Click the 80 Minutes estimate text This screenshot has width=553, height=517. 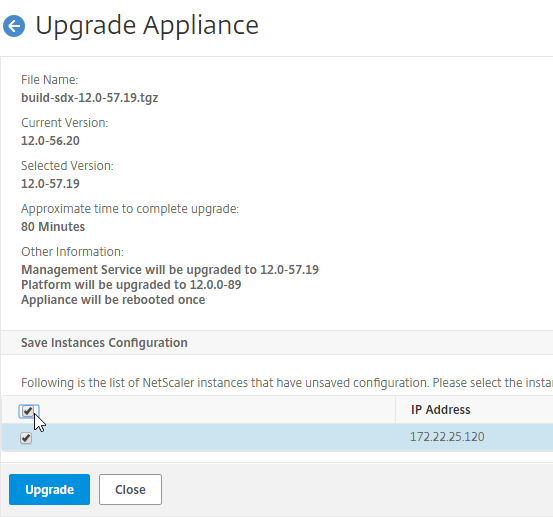tap(53, 227)
